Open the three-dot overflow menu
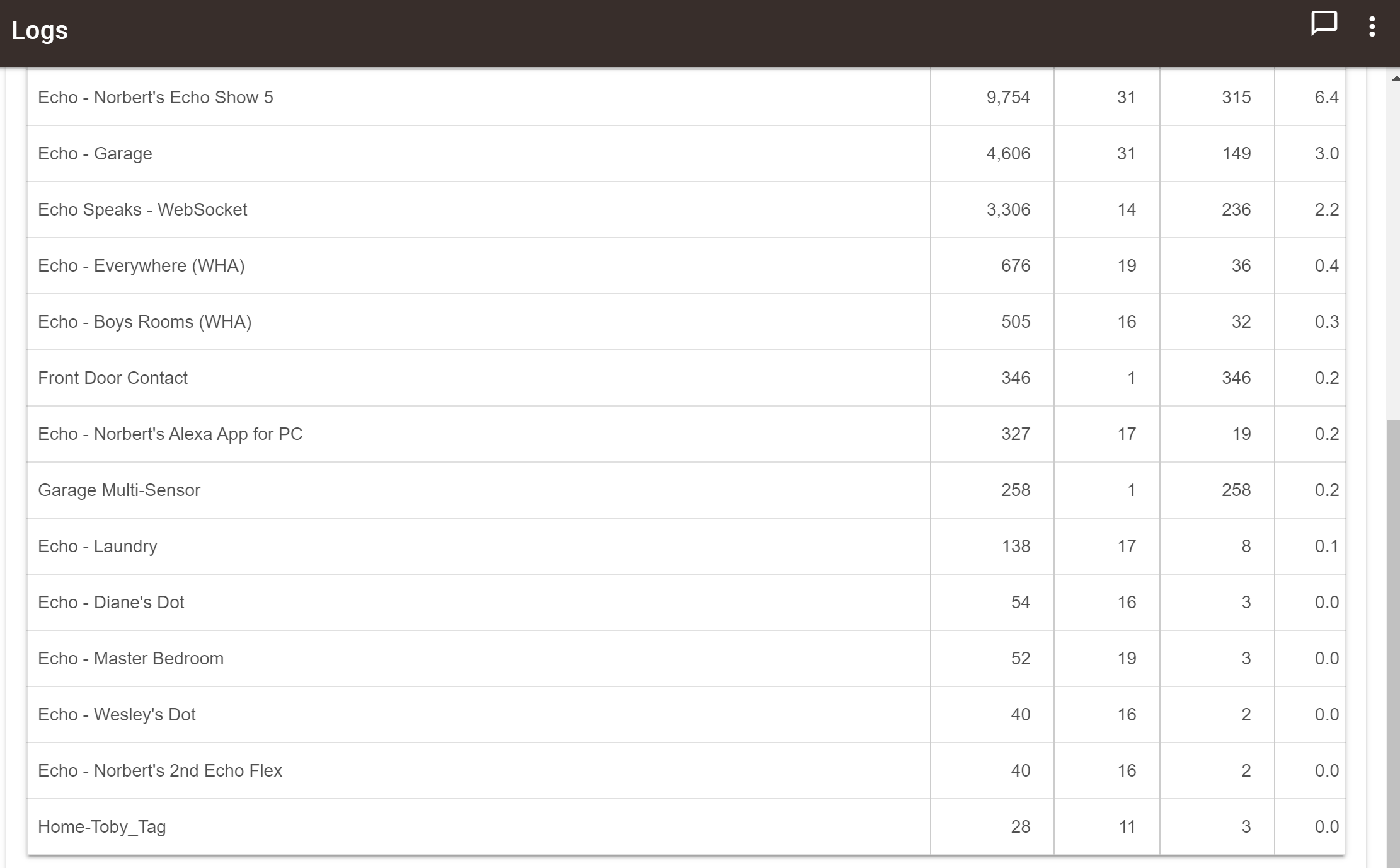 pos(1372,26)
